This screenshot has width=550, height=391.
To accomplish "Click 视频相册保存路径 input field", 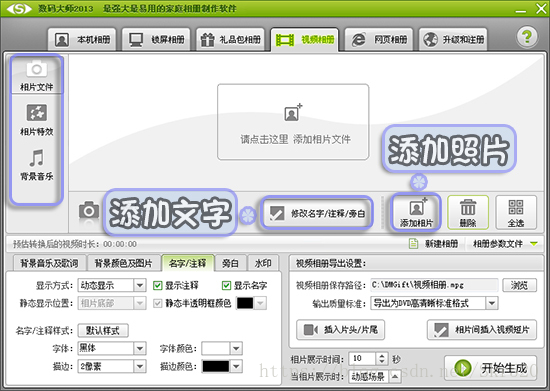I will click(x=434, y=285).
